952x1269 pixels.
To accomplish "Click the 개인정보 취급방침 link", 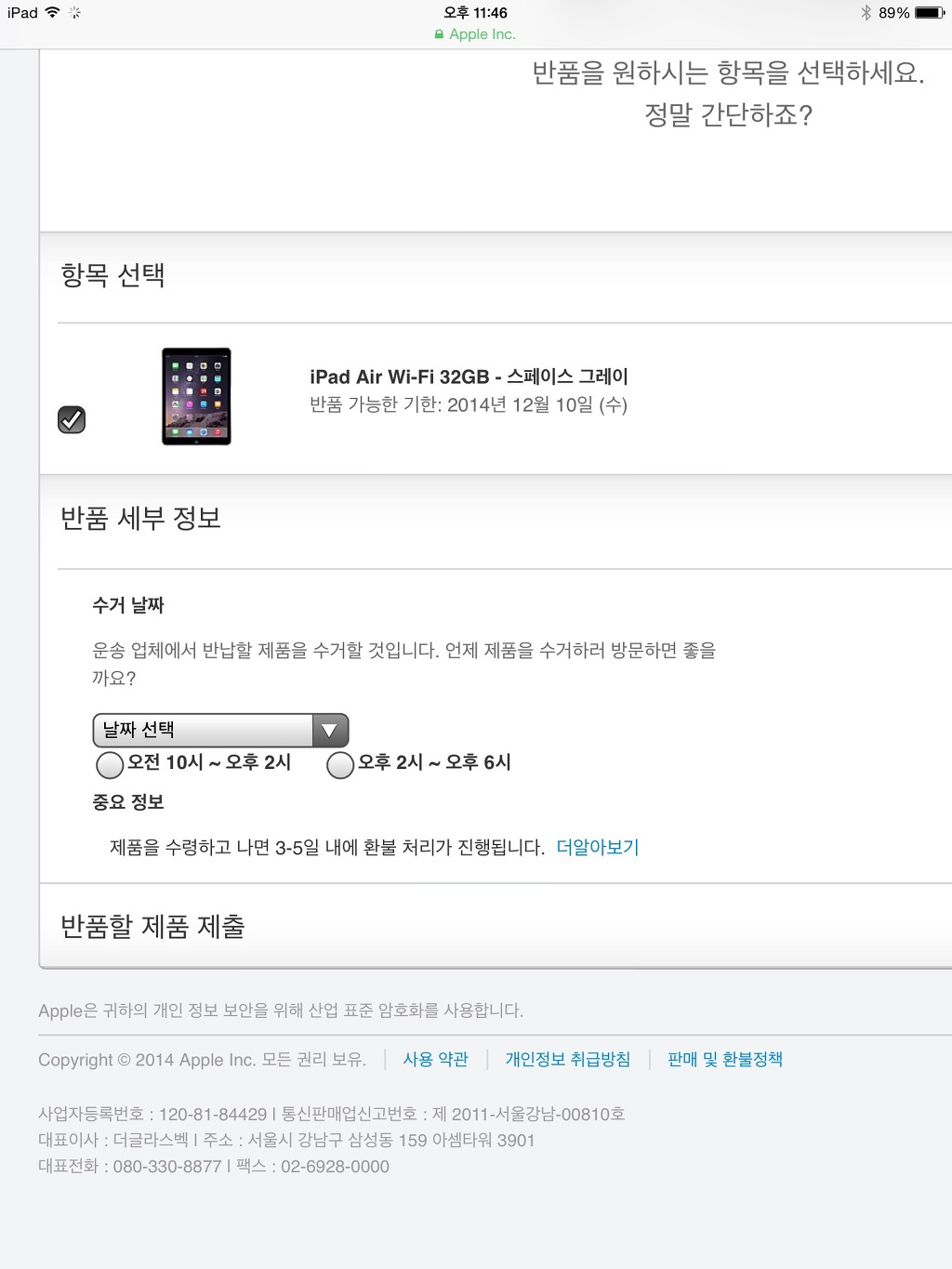I will 567,1059.
